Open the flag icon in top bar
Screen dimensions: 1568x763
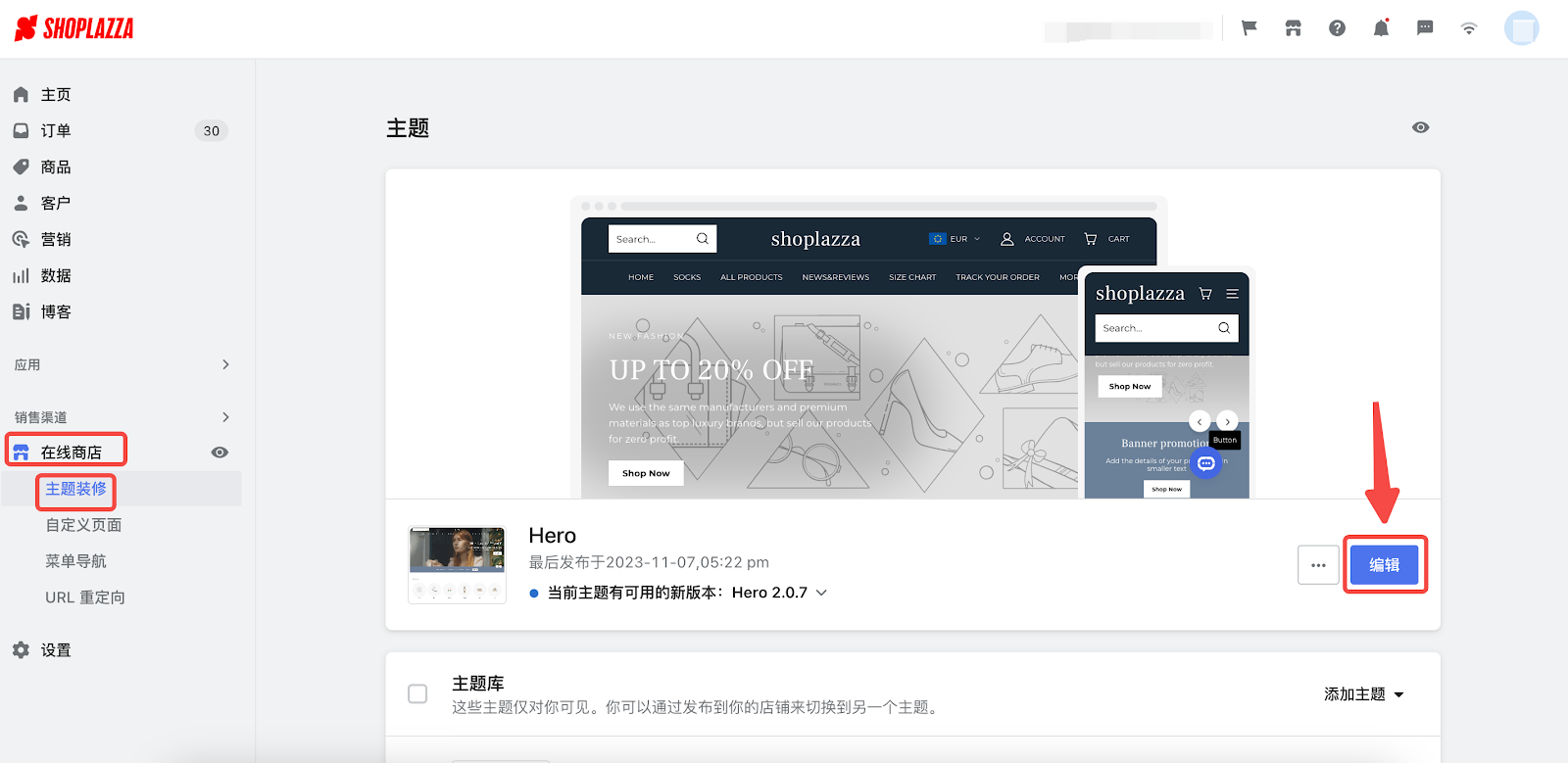click(1249, 28)
